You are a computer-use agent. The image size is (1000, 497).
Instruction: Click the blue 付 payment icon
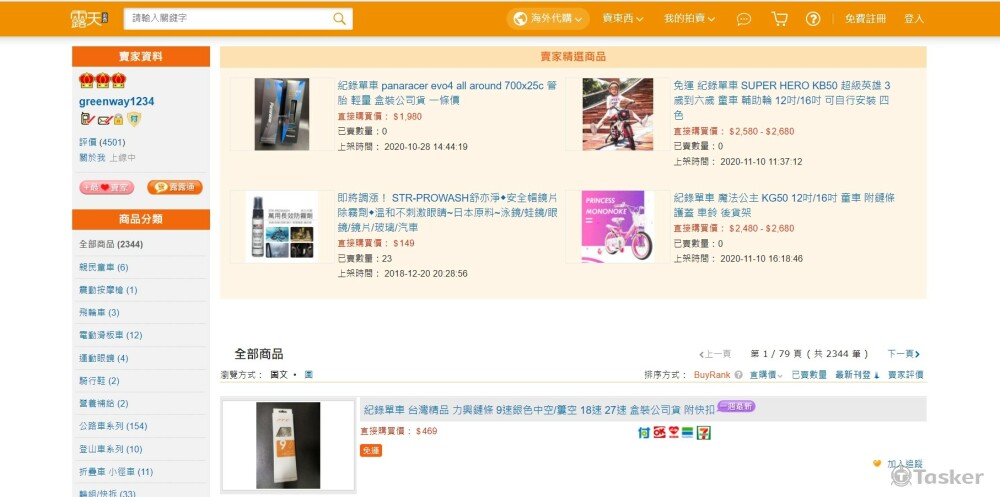click(x=643, y=433)
